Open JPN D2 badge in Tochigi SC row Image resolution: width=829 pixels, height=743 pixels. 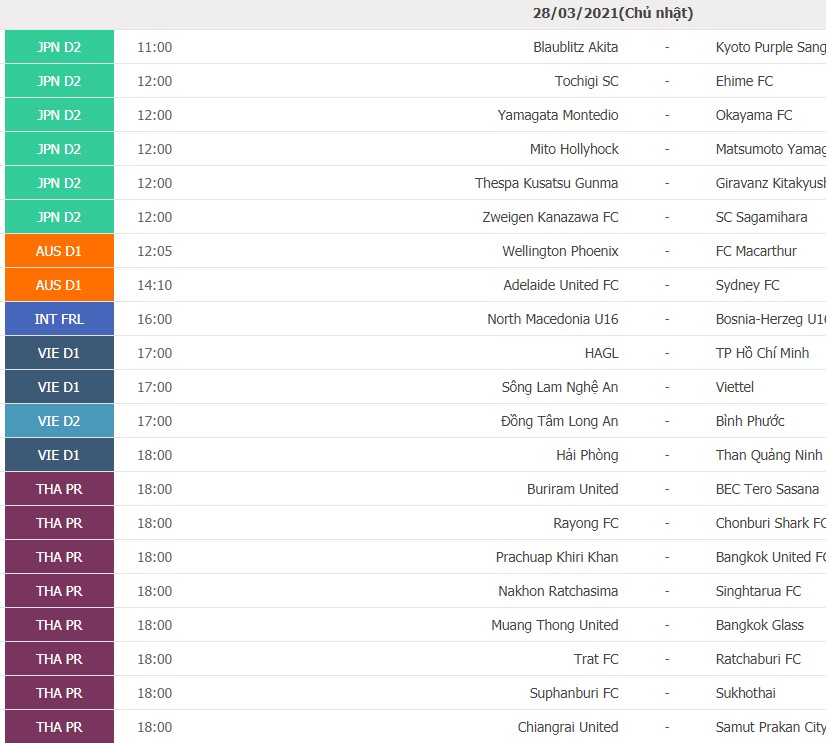[x=59, y=81]
